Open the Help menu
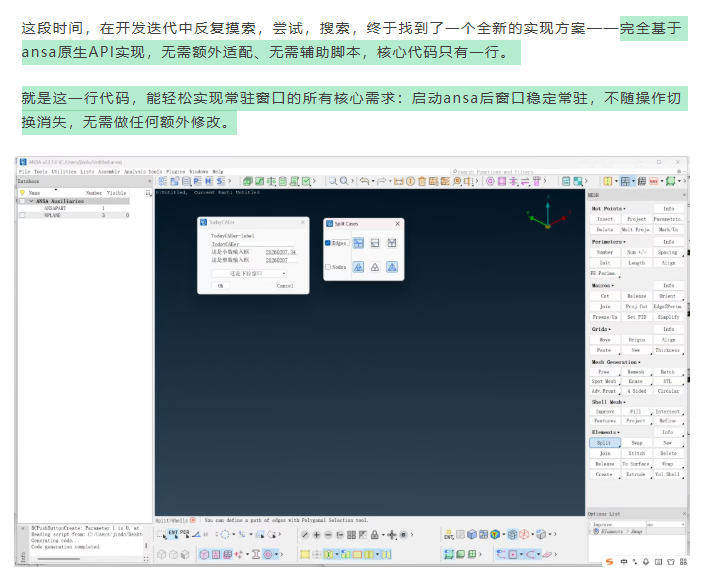716x569 pixels. [218, 172]
